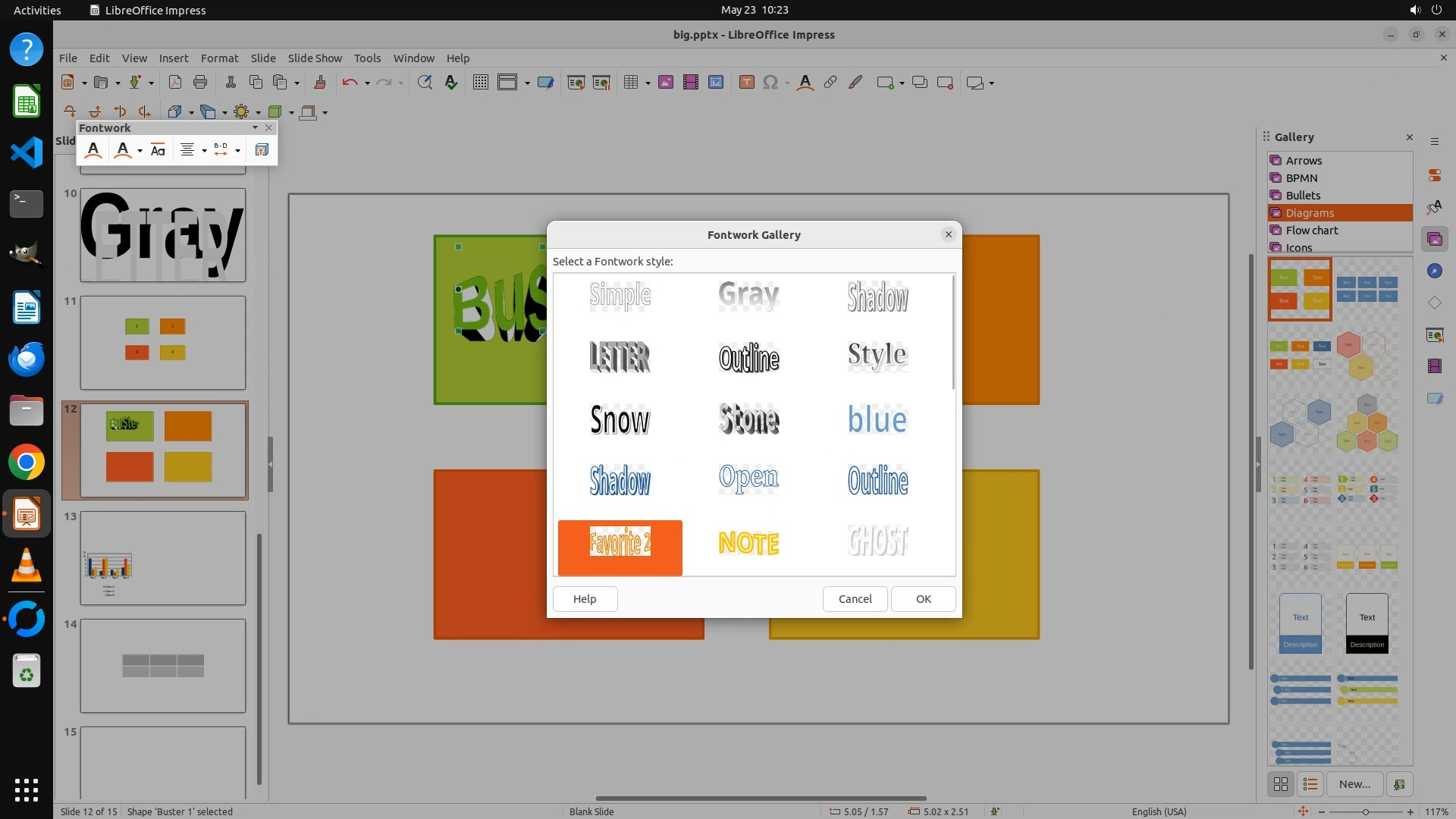The width and height of the screenshot is (1456, 819).
Task: Toggle Extrusion icon in Fontwork toolbar
Action: pyautogui.click(x=262, y=150)
